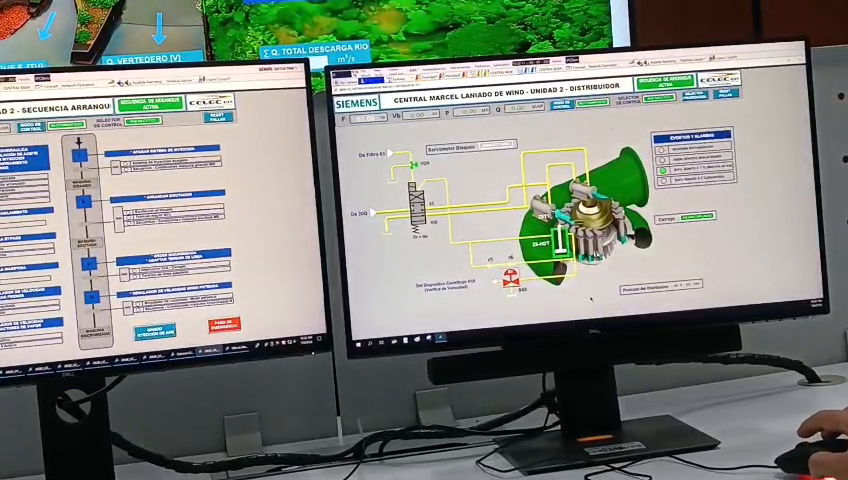This screenshot has width=848, height=480.
Task: Click the Logon/Logoff icon on right monitor
Action: tap(712, 58)
